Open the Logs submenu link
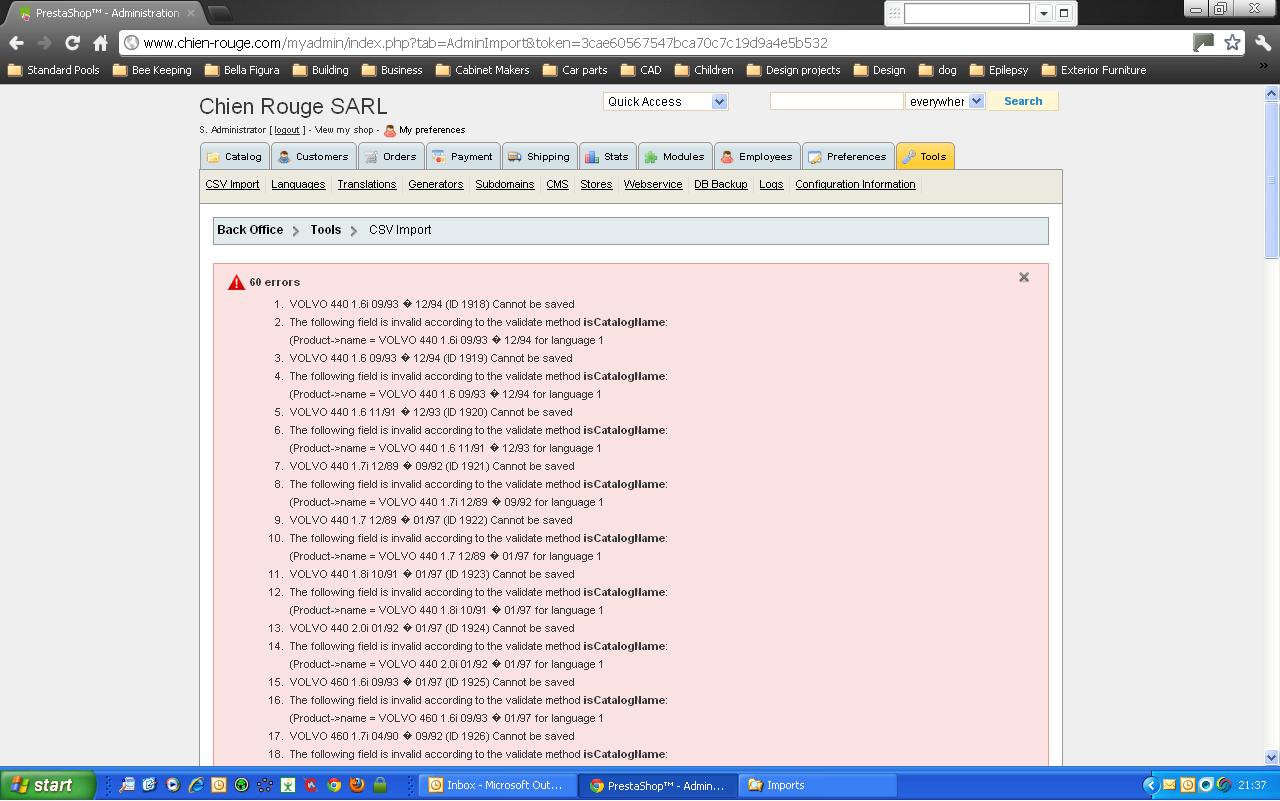Image resolution: width=1280 pixels, height=801 pixels. pos(771,185)
